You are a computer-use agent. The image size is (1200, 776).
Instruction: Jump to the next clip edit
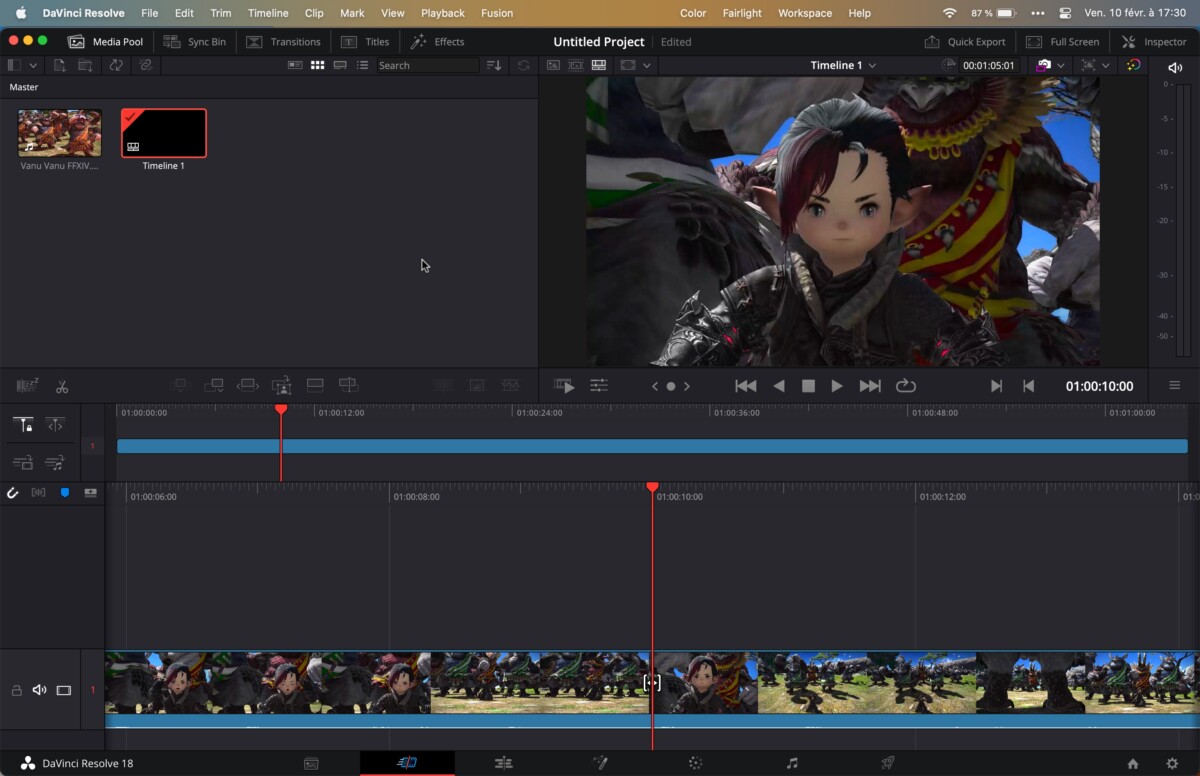[870, 386]
